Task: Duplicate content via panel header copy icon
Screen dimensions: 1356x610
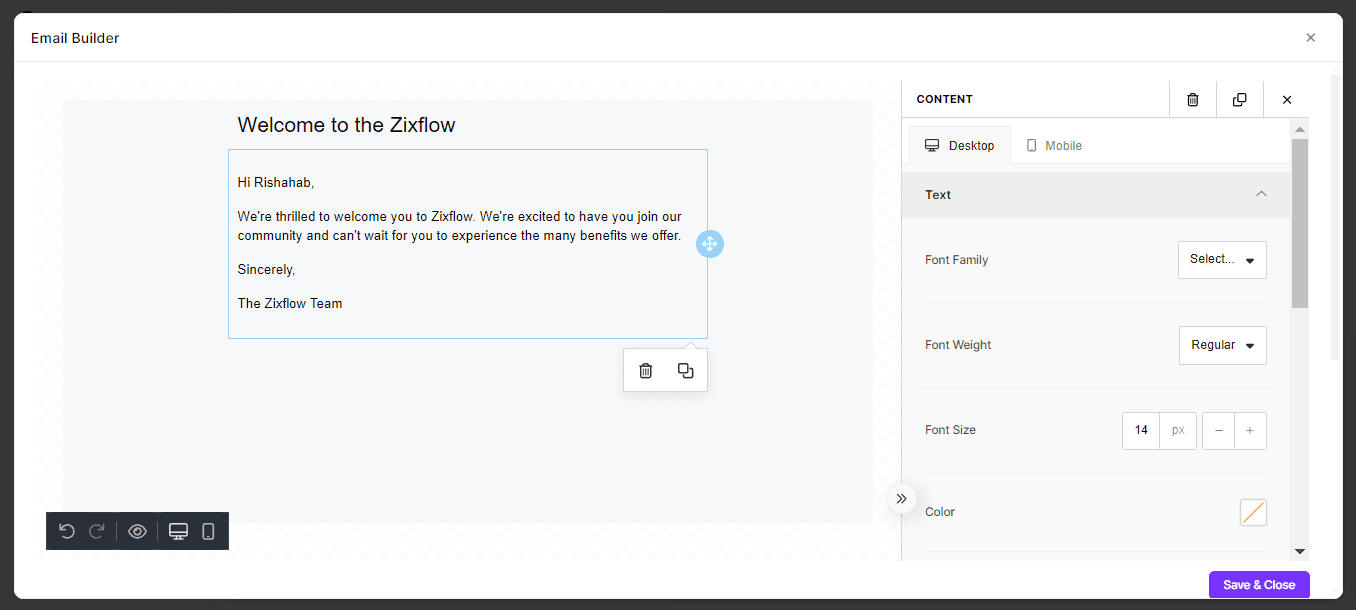Action: tap(1239, 99)
